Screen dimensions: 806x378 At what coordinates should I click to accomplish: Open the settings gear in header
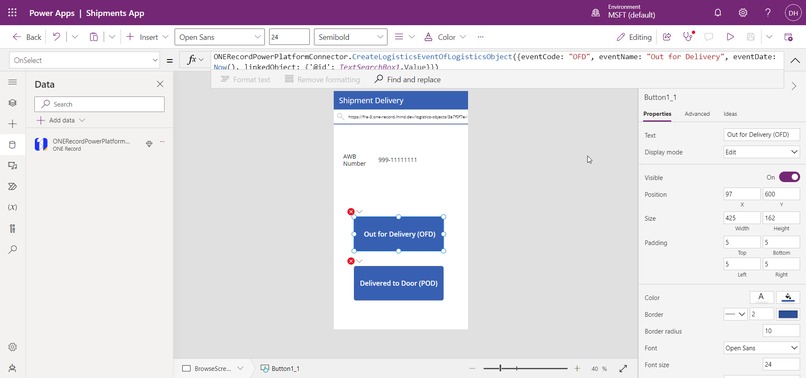(x=743, y=13)
